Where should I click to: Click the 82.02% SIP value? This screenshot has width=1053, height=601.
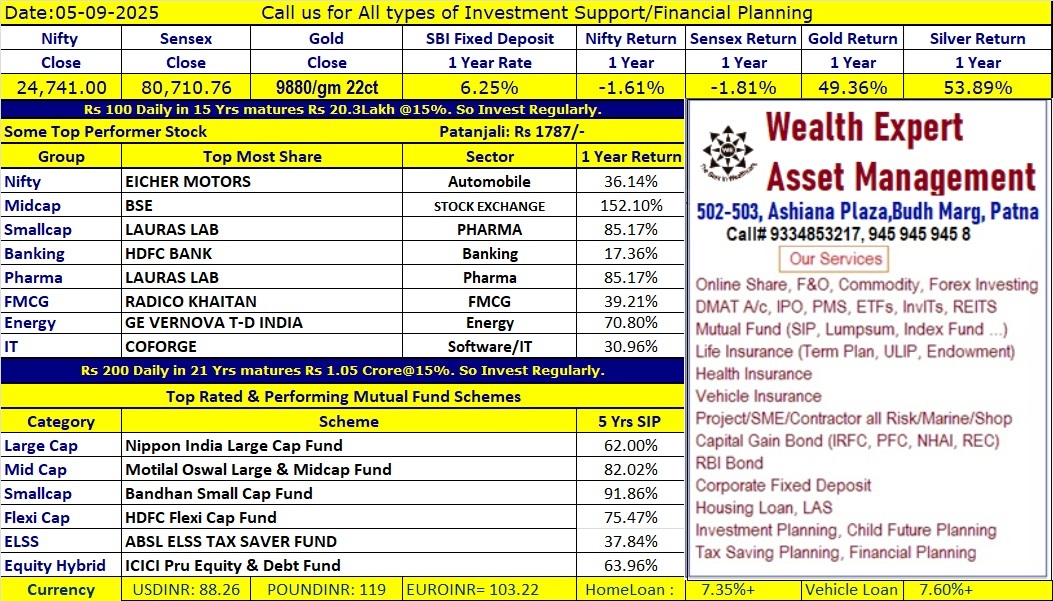(x=631, y=469)
